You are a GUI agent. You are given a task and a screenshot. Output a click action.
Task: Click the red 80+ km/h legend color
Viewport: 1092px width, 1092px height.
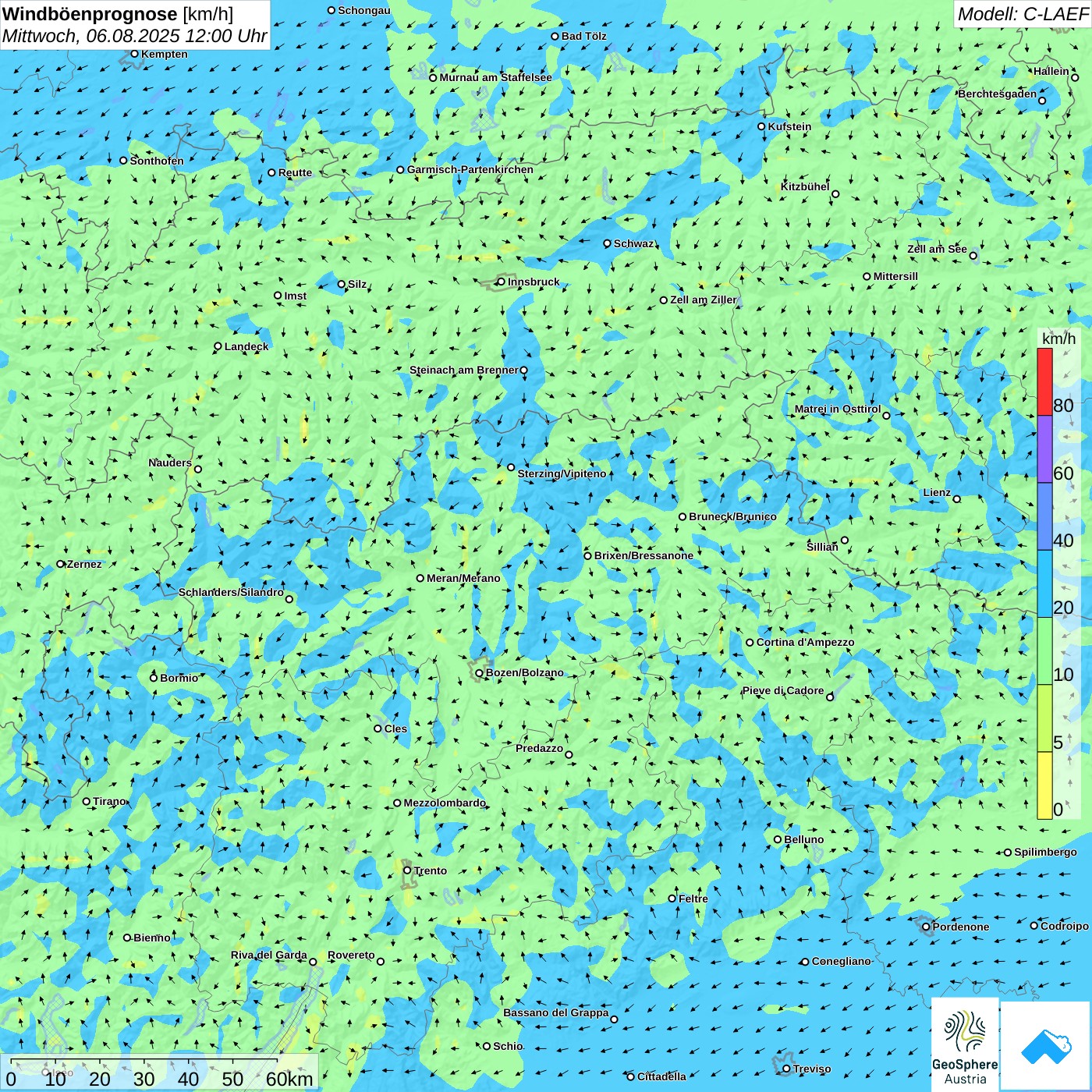point(1044,382)
